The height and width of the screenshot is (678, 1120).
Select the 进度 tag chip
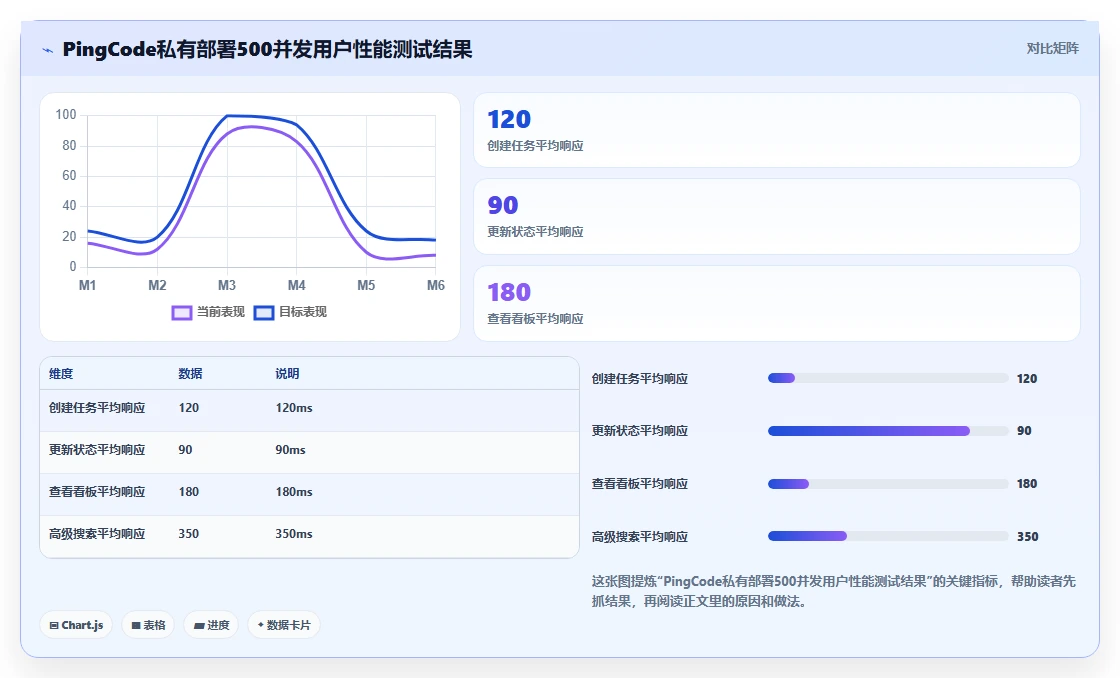[211, 625]
